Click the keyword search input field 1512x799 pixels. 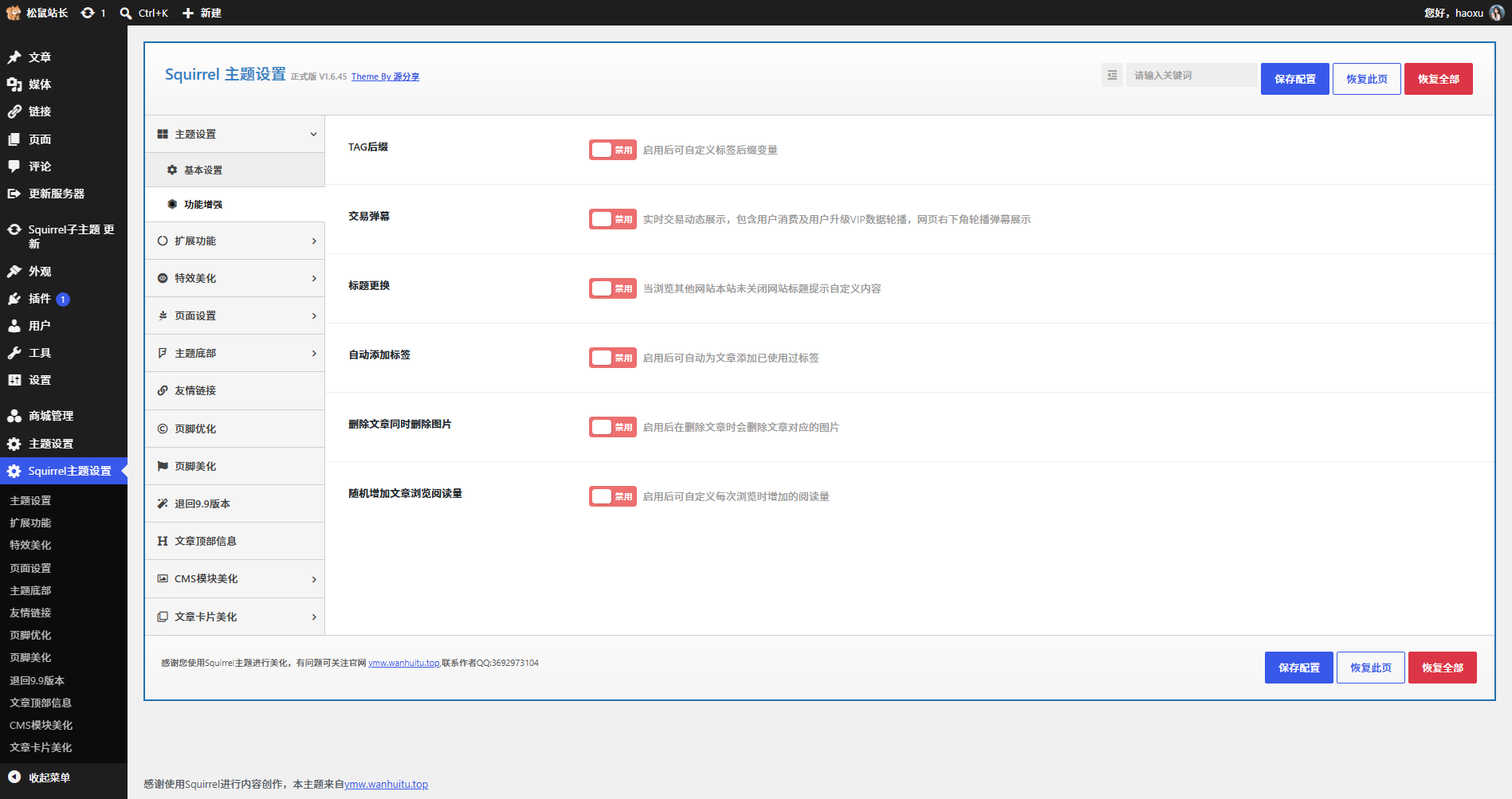coord(1191,75)
